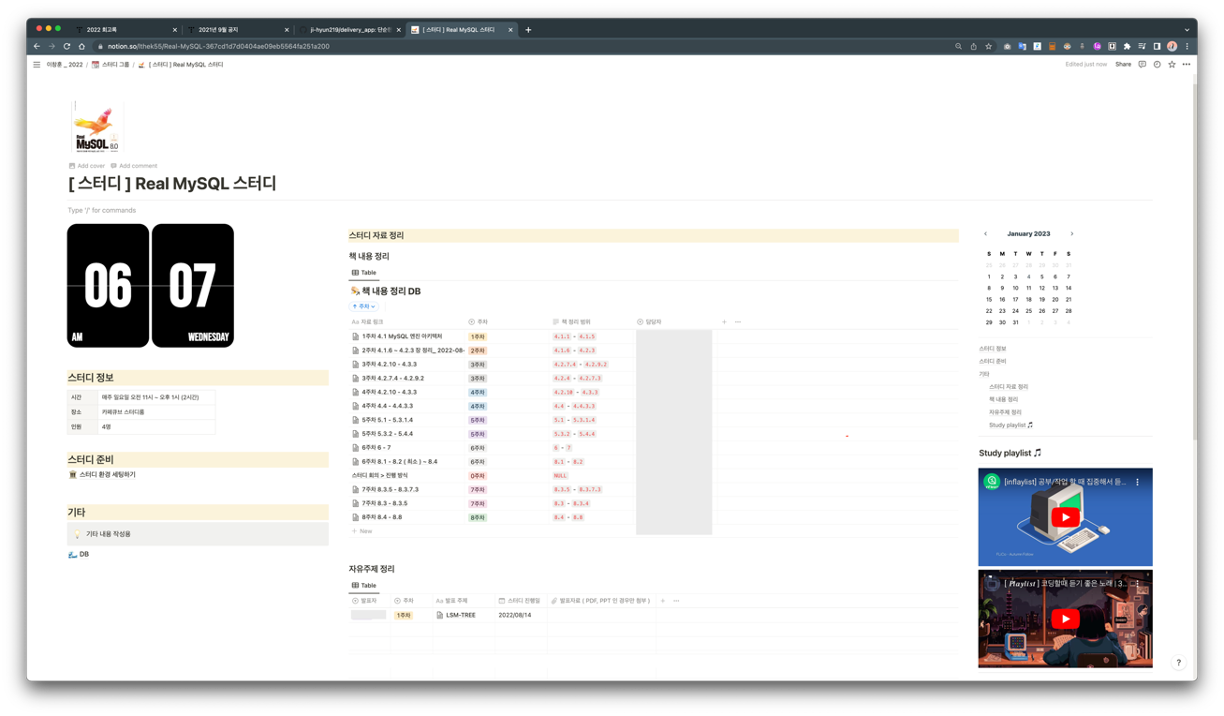Open row 7주차 8.3.5 - 8.3.7.3

390,490
